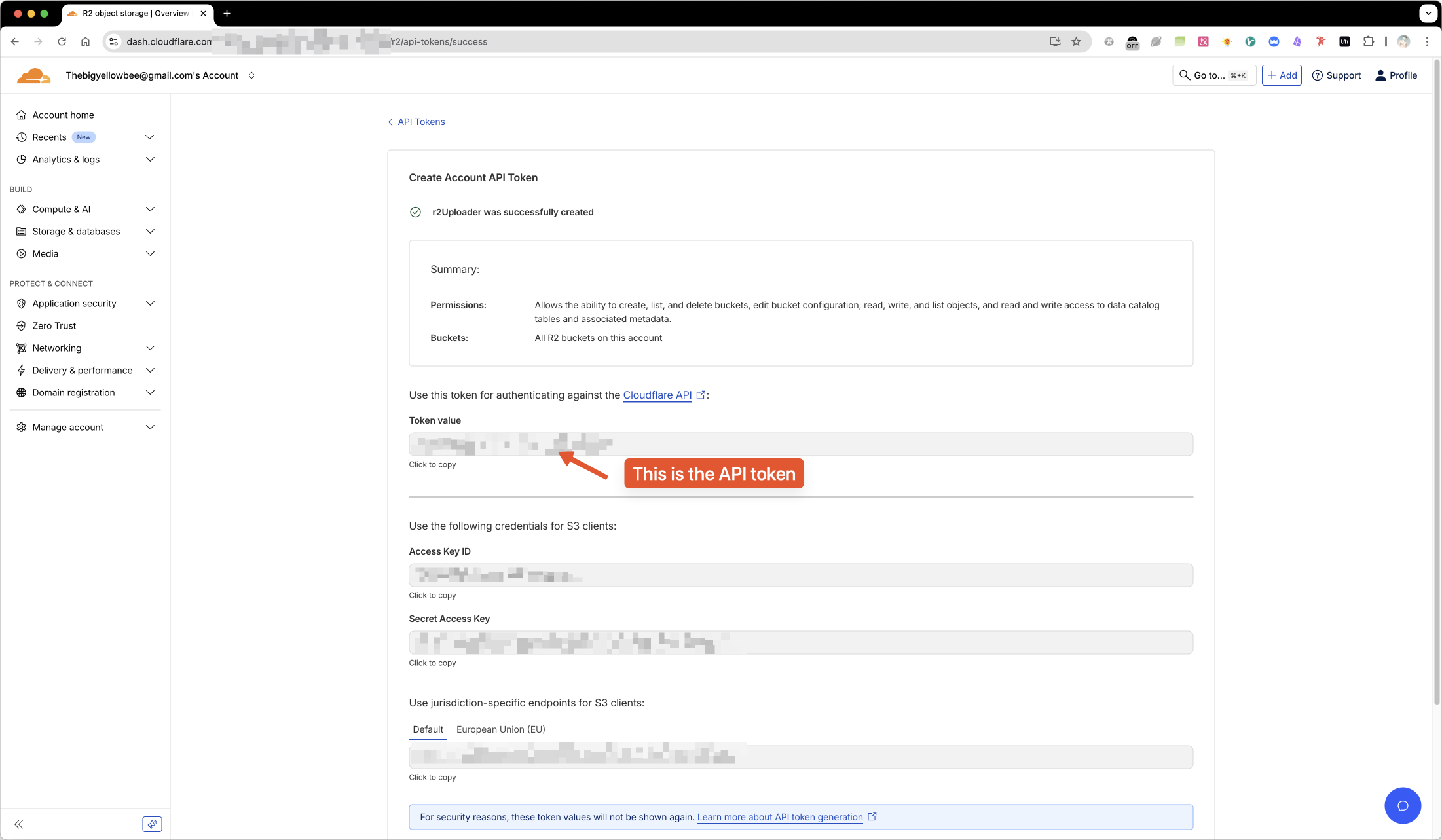Screen dimensions: 1442x840
Task: Collapse sidebar with double-chevron icon
Action: [19, 824]
